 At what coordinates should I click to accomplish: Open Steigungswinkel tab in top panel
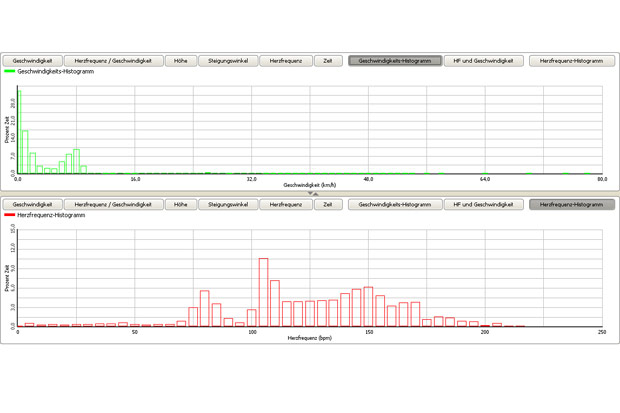pos(227,61)
